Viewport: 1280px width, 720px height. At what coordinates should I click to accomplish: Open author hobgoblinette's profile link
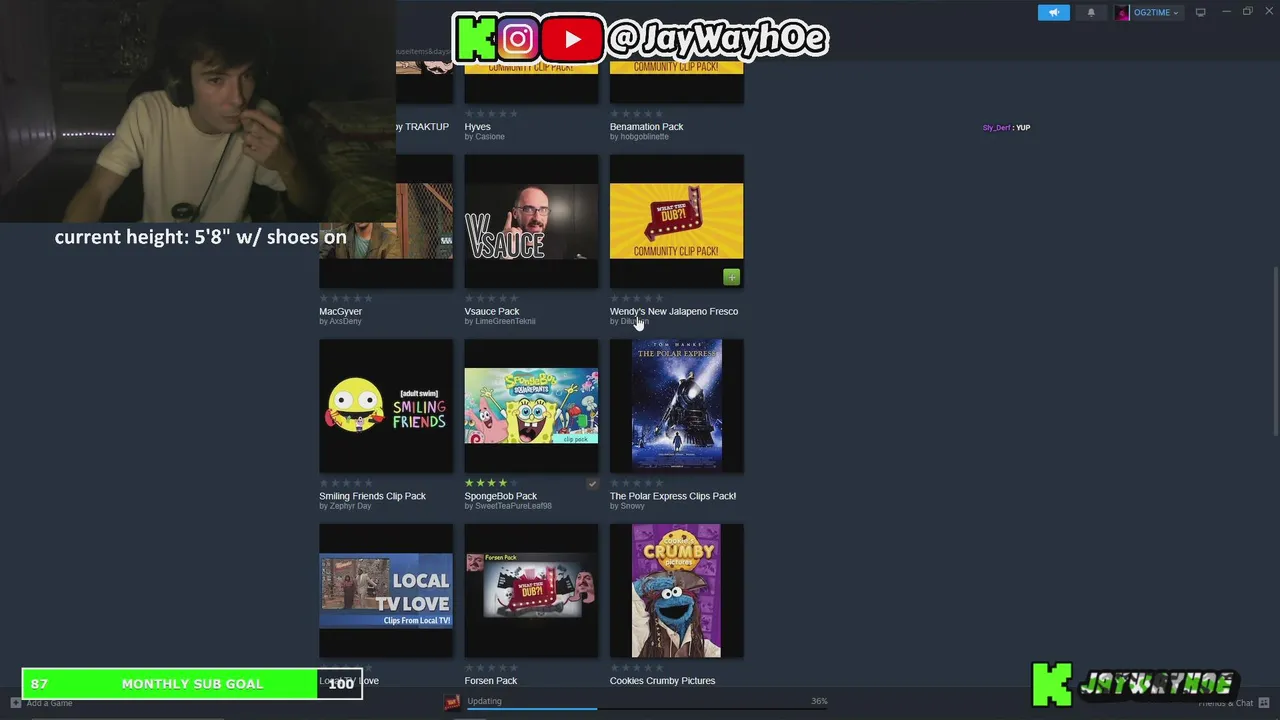pyautogui.click(x=645, y=137)
